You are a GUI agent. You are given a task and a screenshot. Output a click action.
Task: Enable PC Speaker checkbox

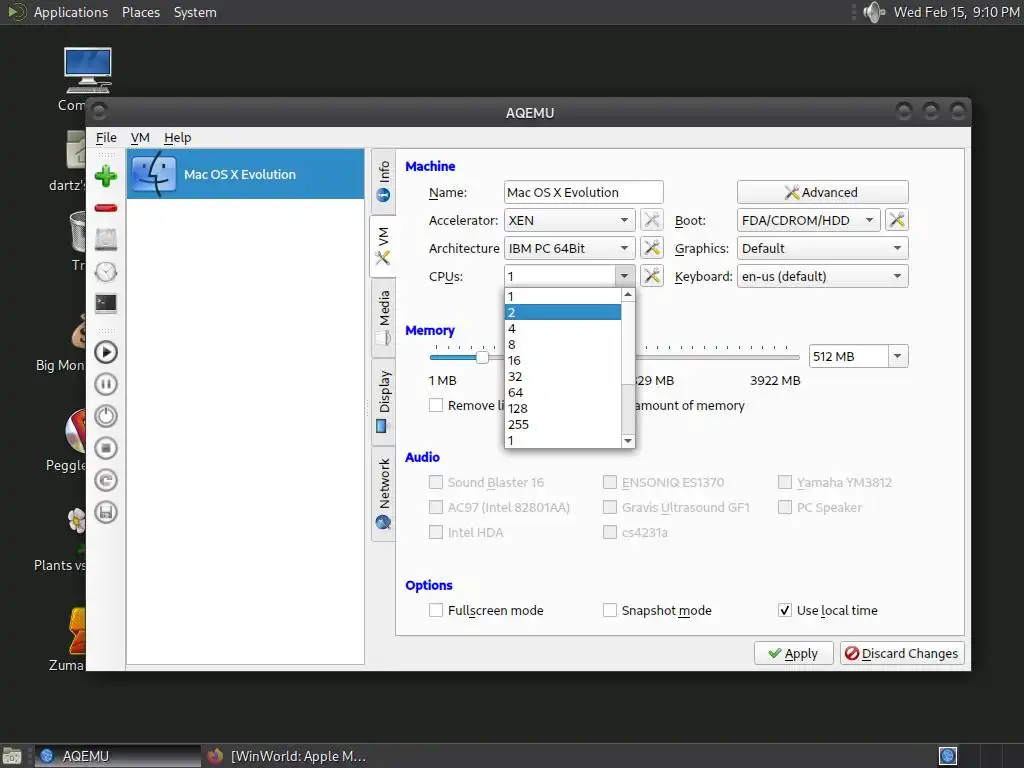pyautogui.click(x=784, y=507)
